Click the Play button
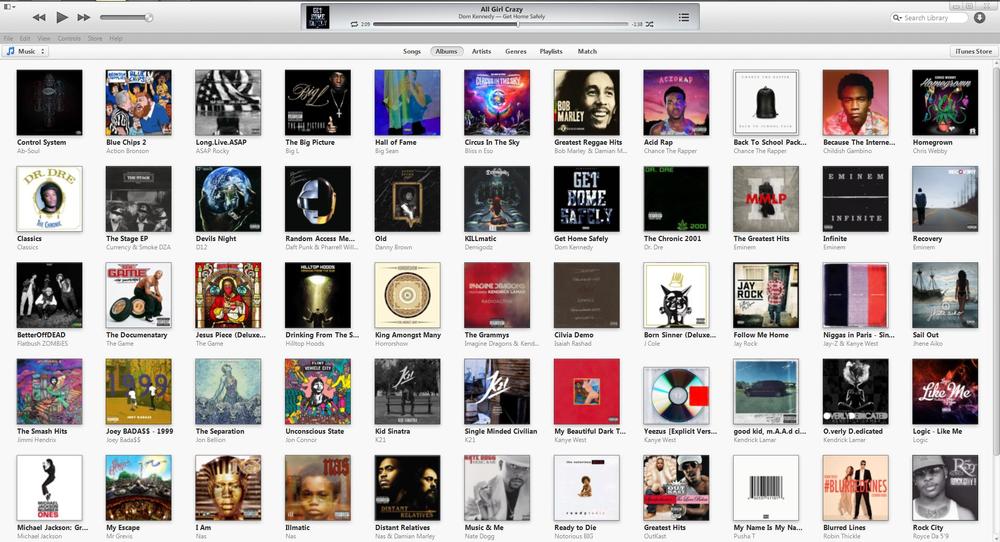The image size is (1000, 542). click(x=62, y=17)
